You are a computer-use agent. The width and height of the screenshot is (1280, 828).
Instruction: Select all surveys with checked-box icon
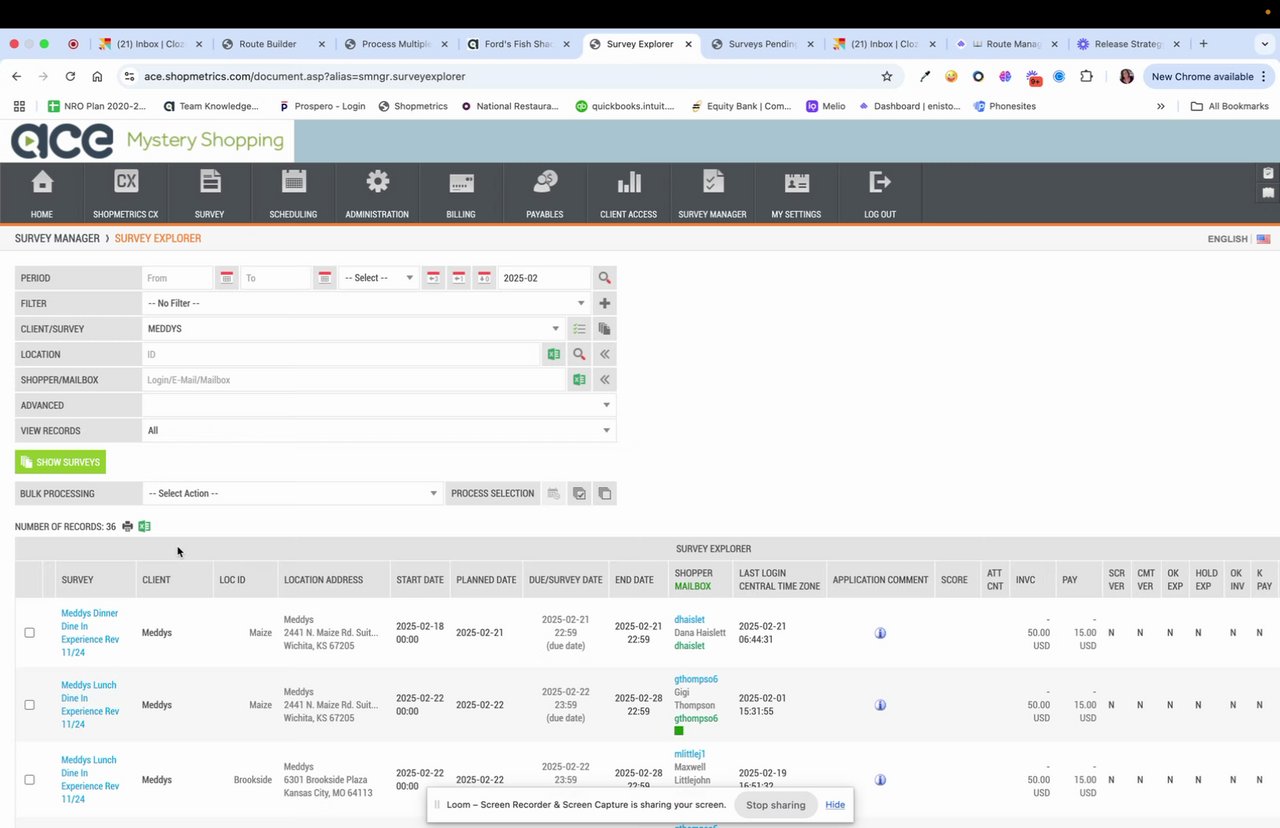coord(579,493)
